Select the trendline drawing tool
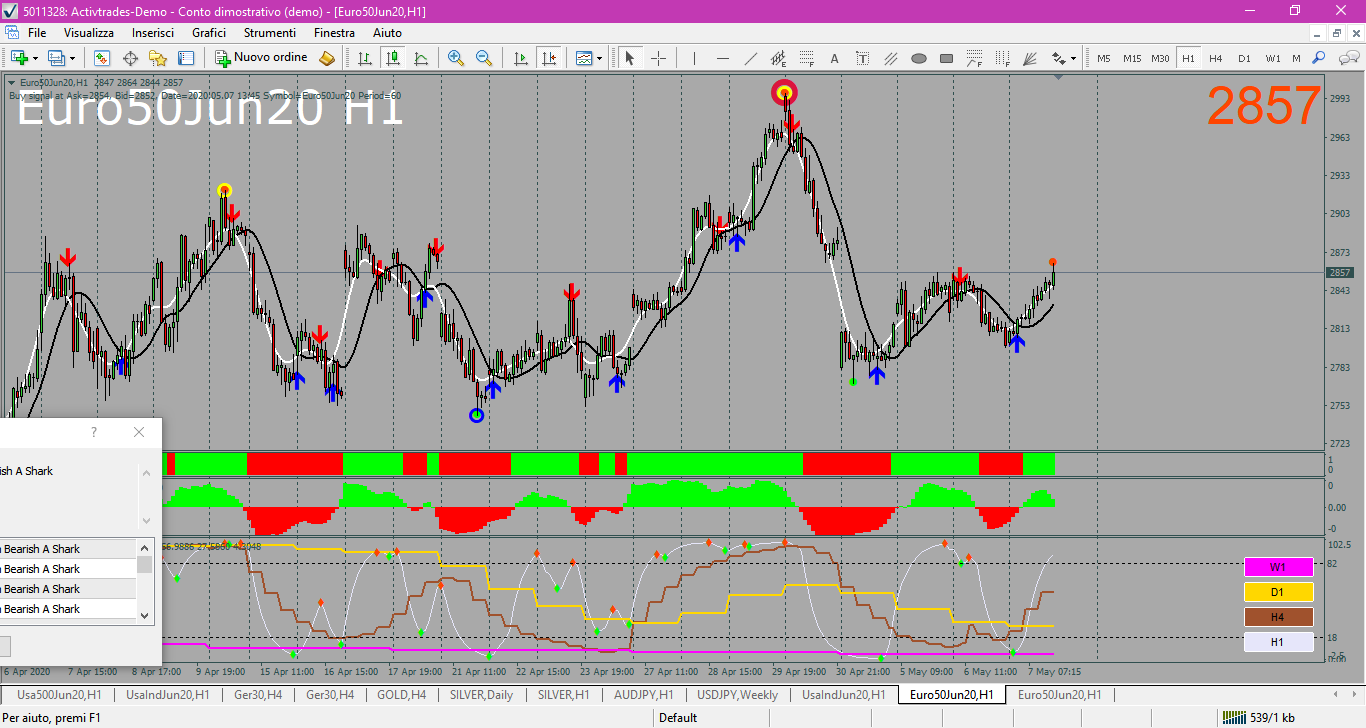 [x=751, y=58]
